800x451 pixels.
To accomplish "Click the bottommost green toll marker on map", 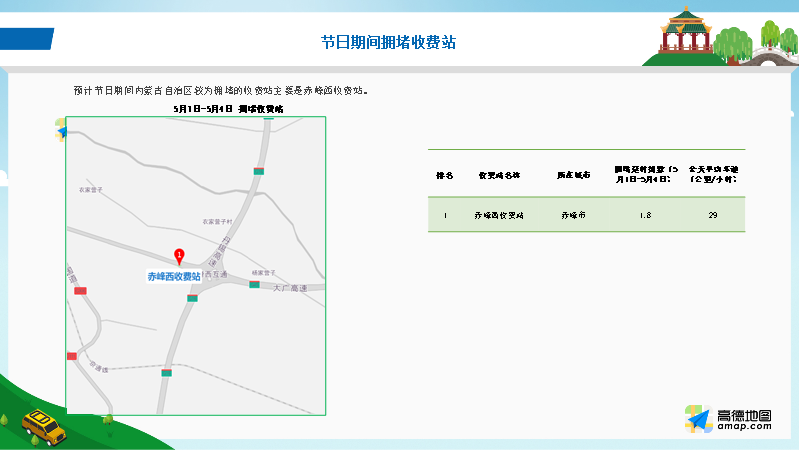I will [x=167, y=373].
